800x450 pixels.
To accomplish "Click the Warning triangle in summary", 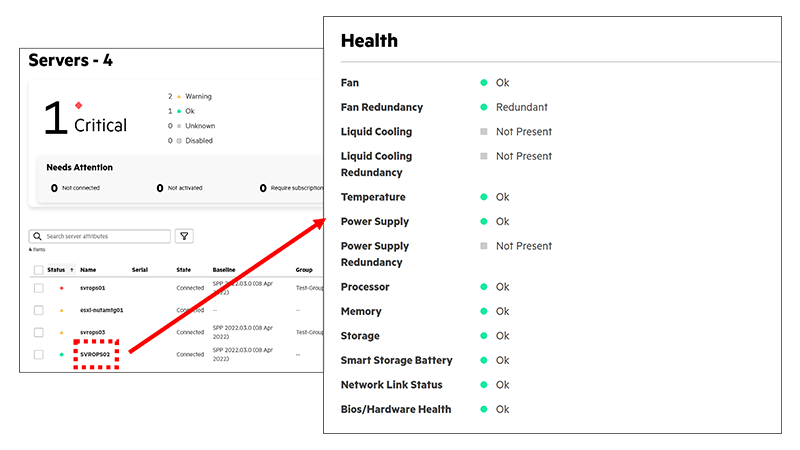I will [x=179, y=96].
